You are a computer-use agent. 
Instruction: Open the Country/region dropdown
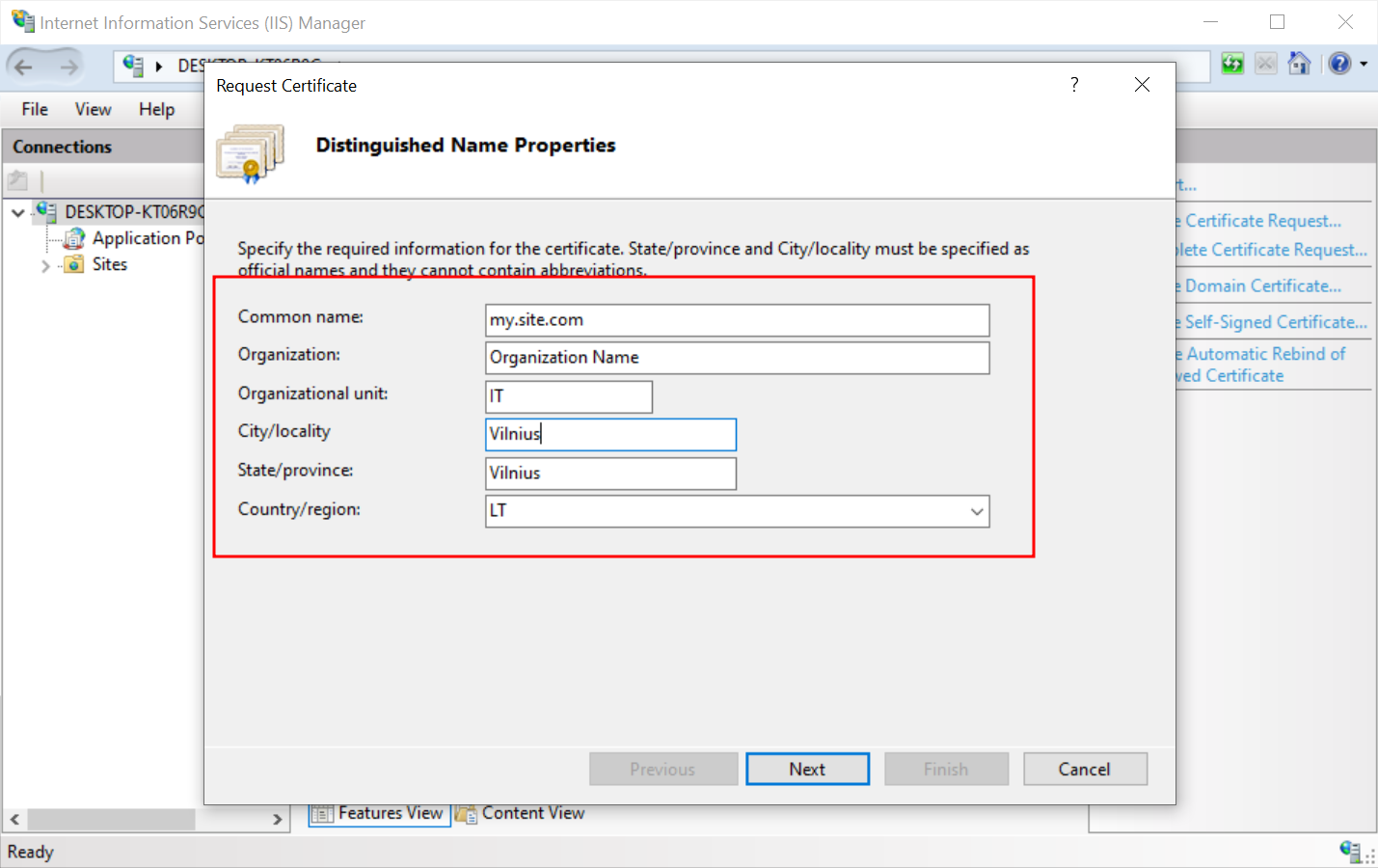coord(977,511)
